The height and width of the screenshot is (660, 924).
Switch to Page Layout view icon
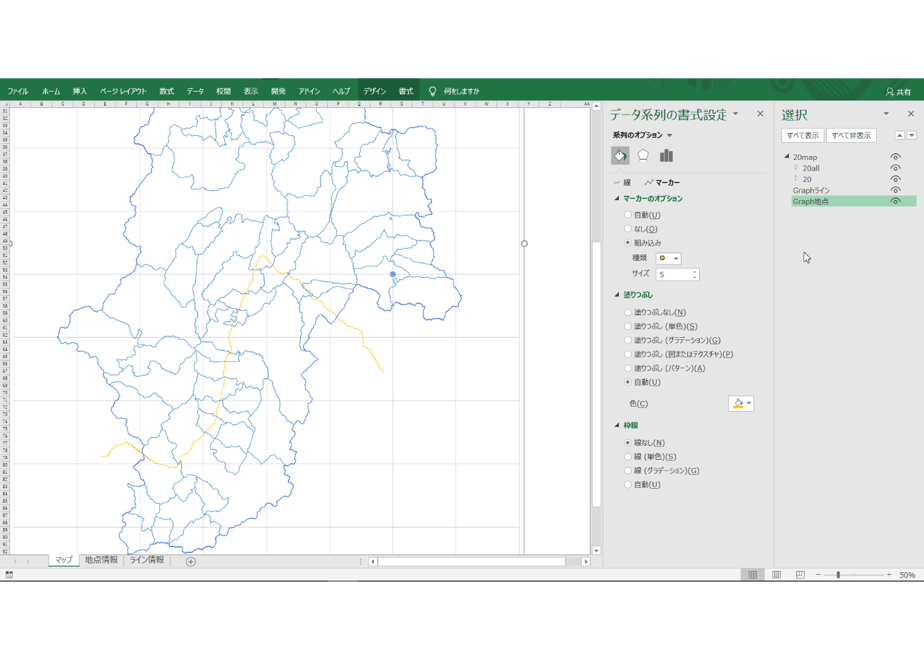tap(776, 575)
